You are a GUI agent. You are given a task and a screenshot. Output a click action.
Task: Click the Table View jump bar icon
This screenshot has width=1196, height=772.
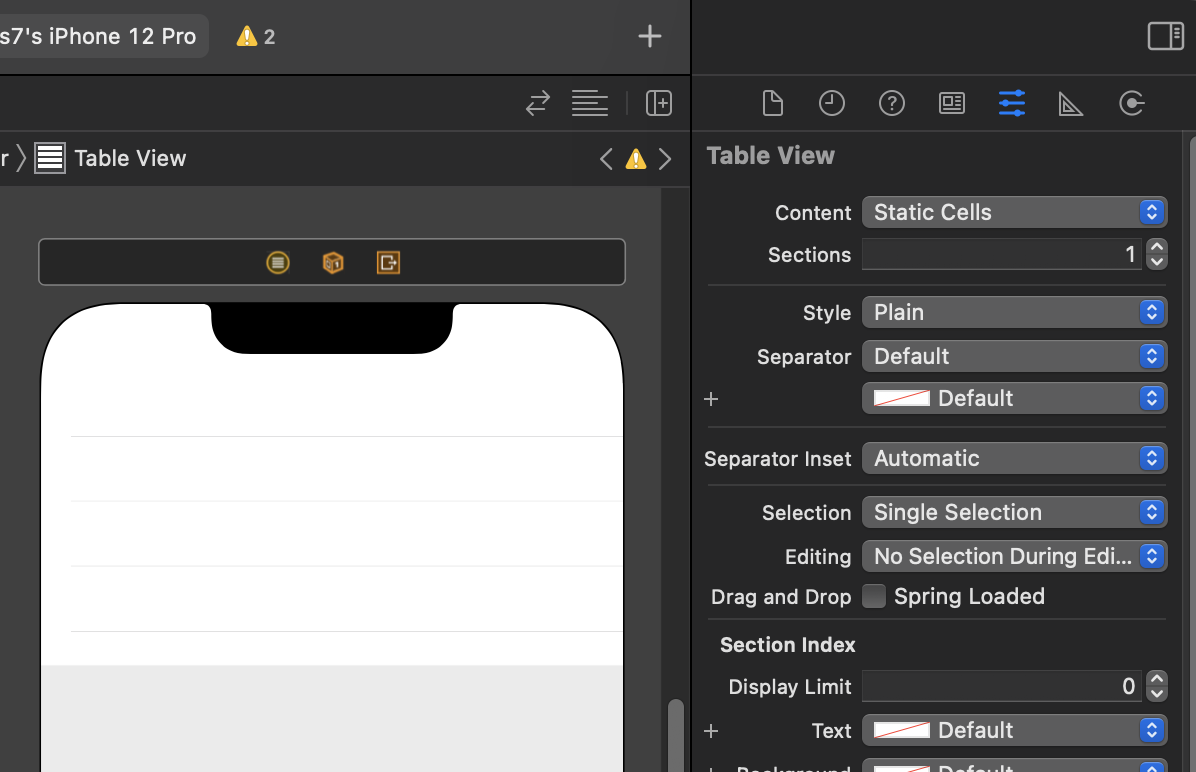(50, 159)
